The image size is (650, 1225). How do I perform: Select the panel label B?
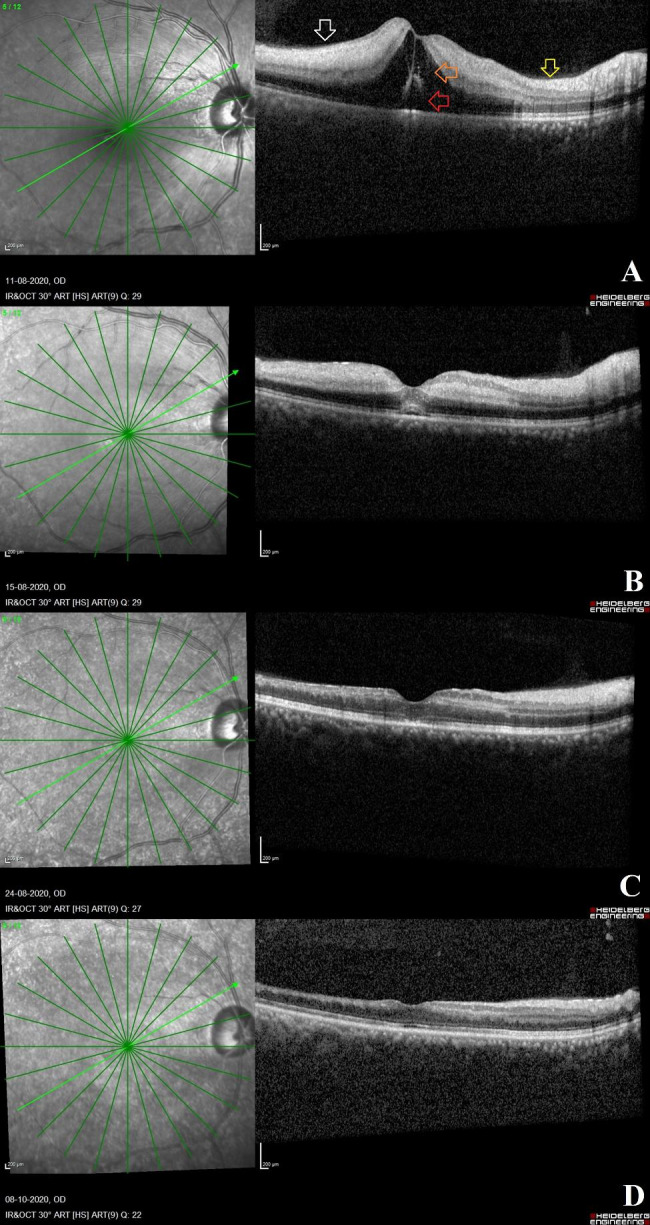pyautogui.click(x=631, y=577)
